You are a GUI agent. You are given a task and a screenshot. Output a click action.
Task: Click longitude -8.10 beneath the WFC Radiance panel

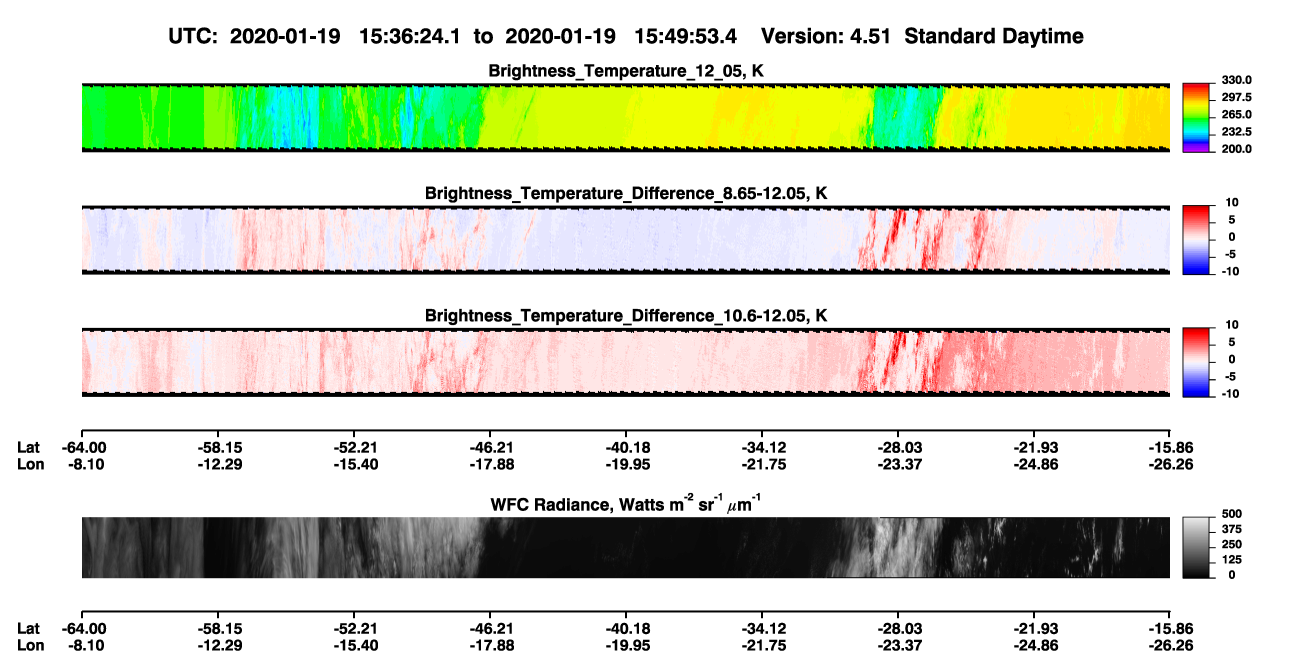pos(84,646)
